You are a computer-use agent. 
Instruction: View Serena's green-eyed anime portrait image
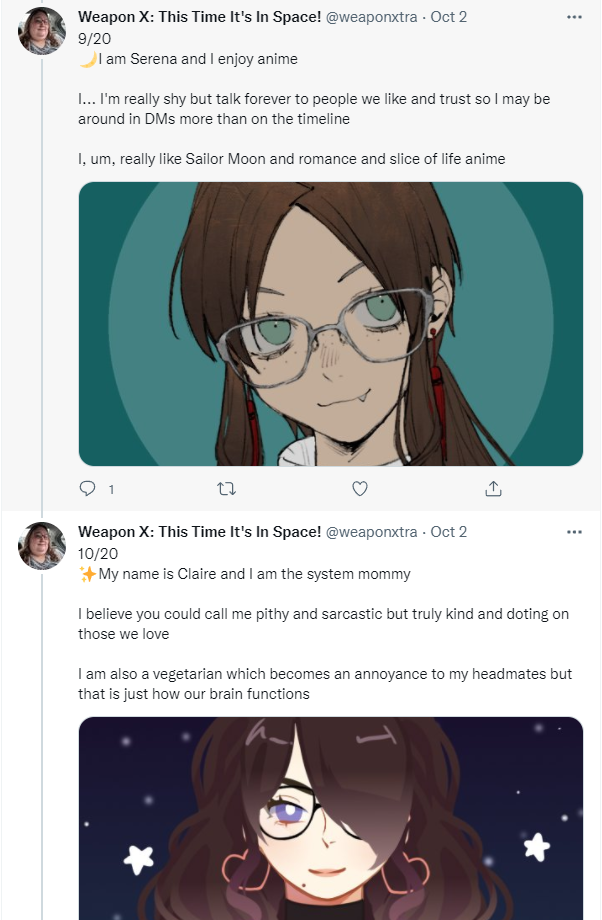(331, 324)
